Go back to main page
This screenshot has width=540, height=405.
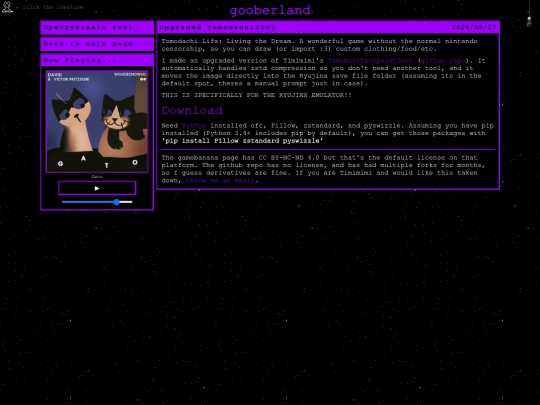click(97, 44)
